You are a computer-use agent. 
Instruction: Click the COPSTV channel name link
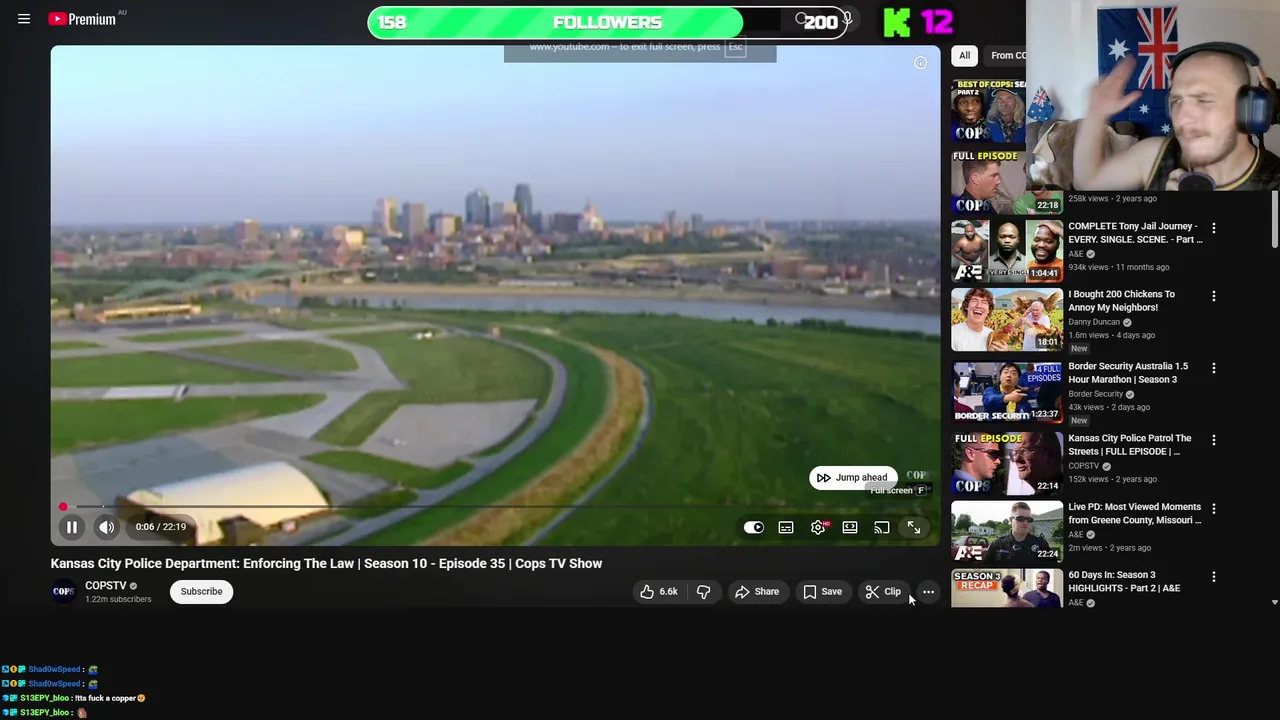[x=105, y=586]
